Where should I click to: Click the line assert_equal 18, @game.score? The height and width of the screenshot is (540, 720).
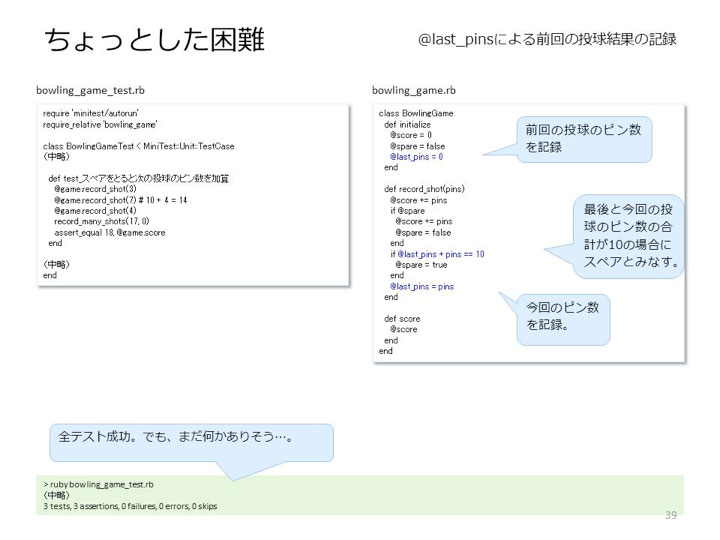pos(110,233)
